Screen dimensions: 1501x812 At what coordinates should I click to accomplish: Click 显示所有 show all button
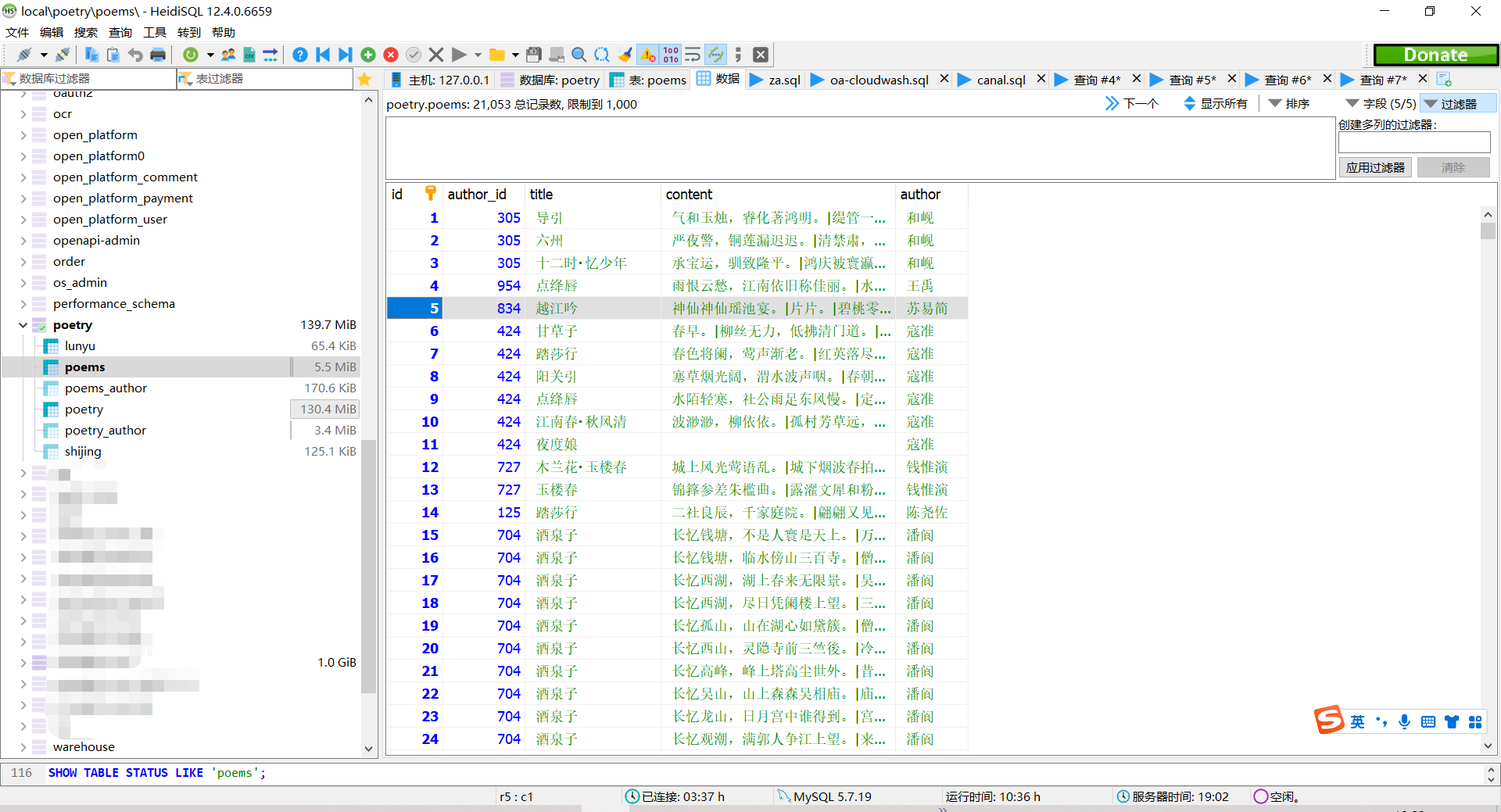(x=1216, y=104)
